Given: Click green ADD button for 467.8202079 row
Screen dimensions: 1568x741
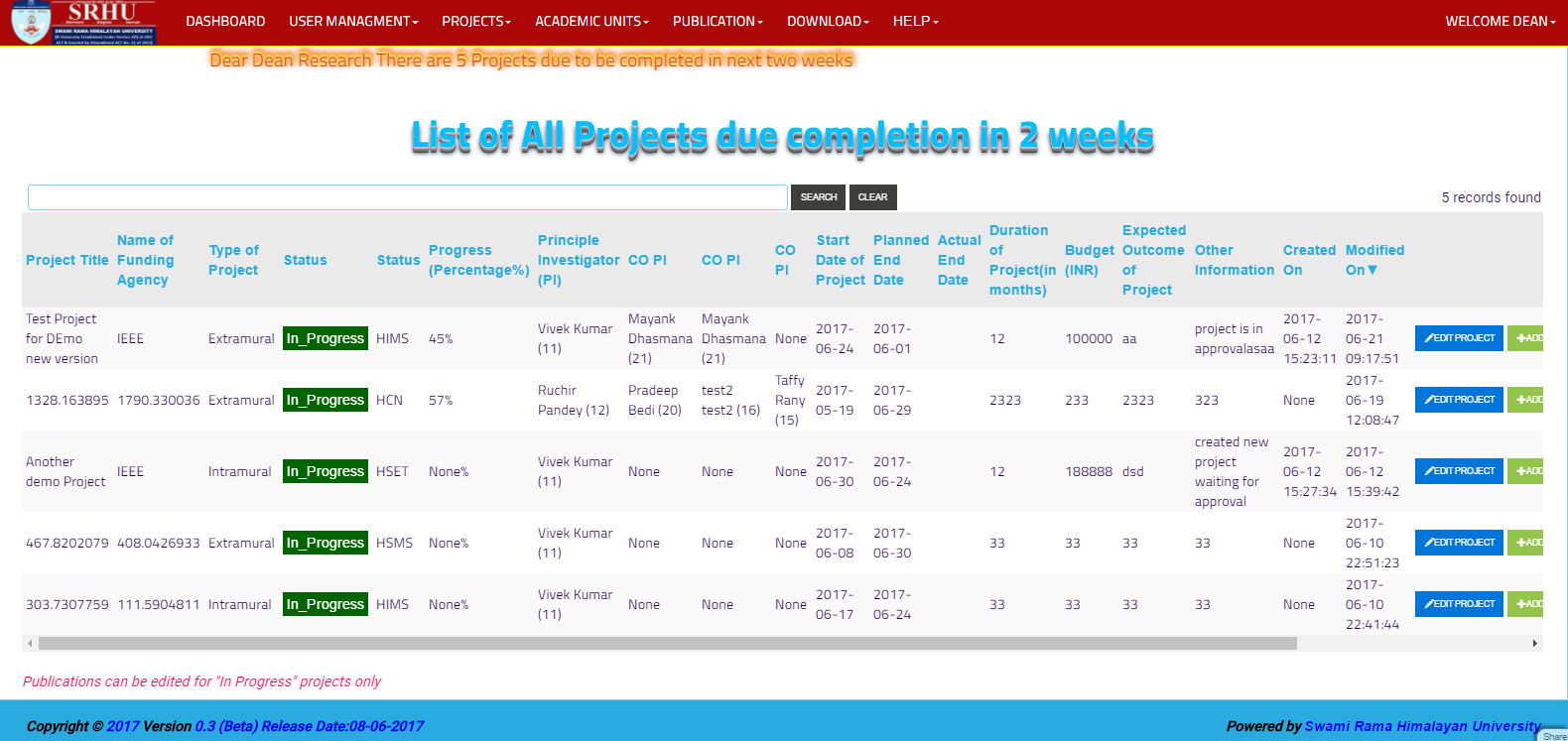Looking at the screenshot, I should coord(1525,543).
